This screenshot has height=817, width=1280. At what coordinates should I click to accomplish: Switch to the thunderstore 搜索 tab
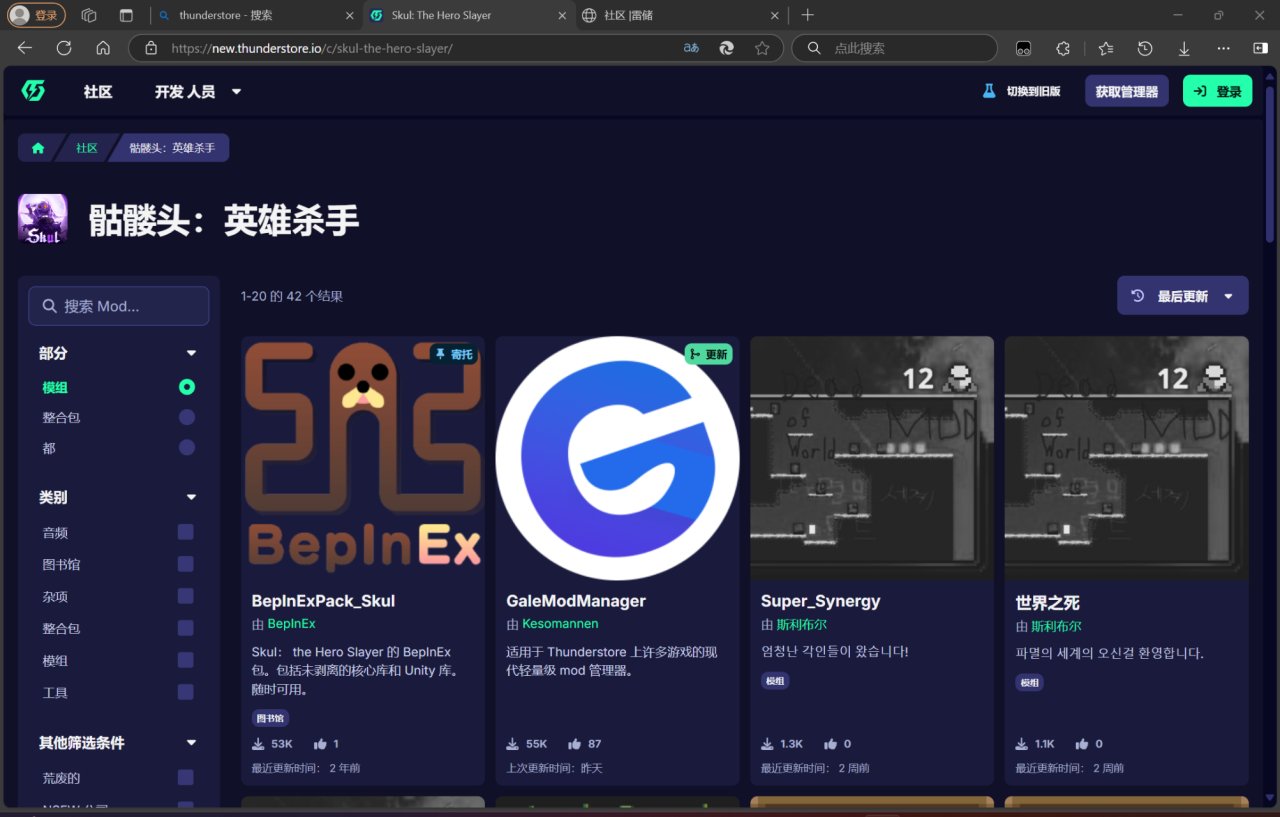click(258, 15)
